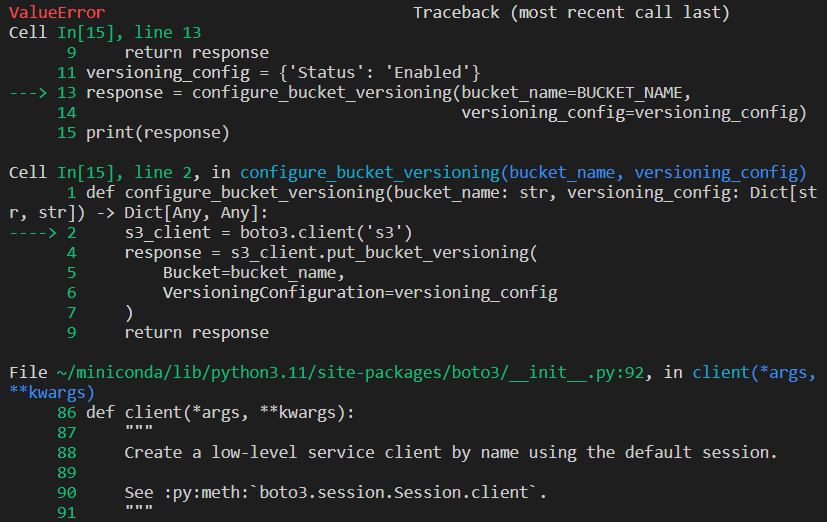
Task: Click the 'Create a low-level service client' docstring line
Action: coord(451,452)
